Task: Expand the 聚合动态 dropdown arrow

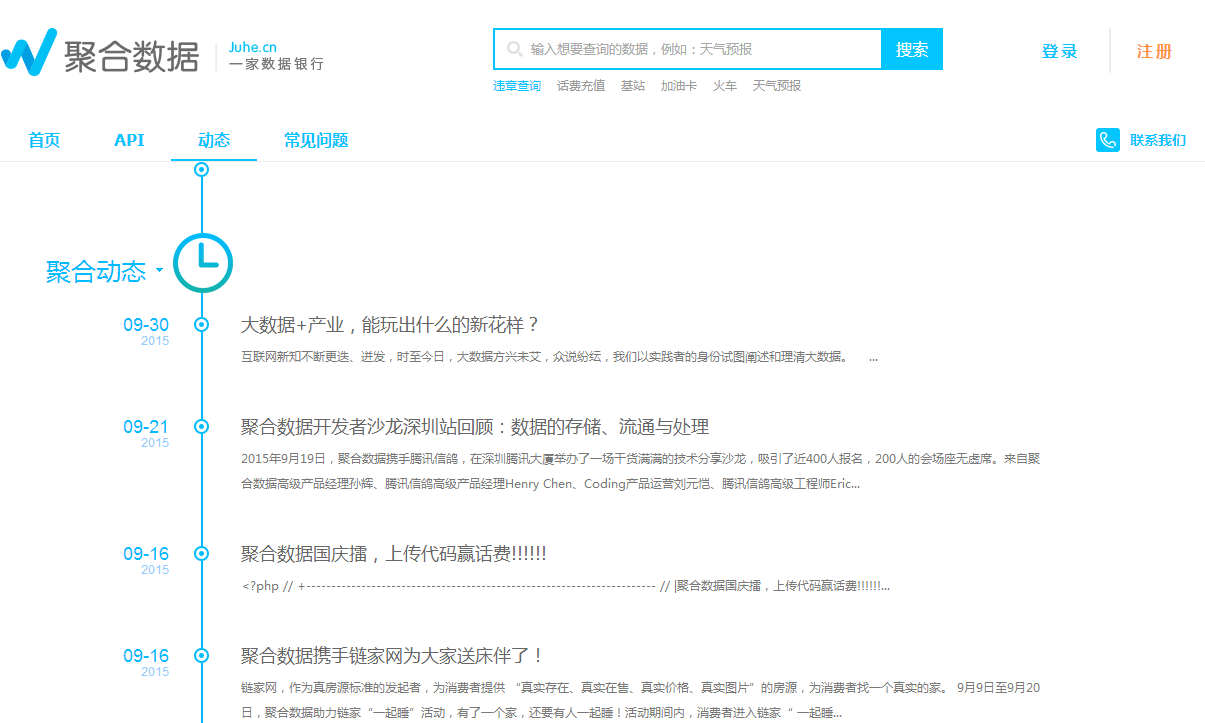Action: (158, 270)
